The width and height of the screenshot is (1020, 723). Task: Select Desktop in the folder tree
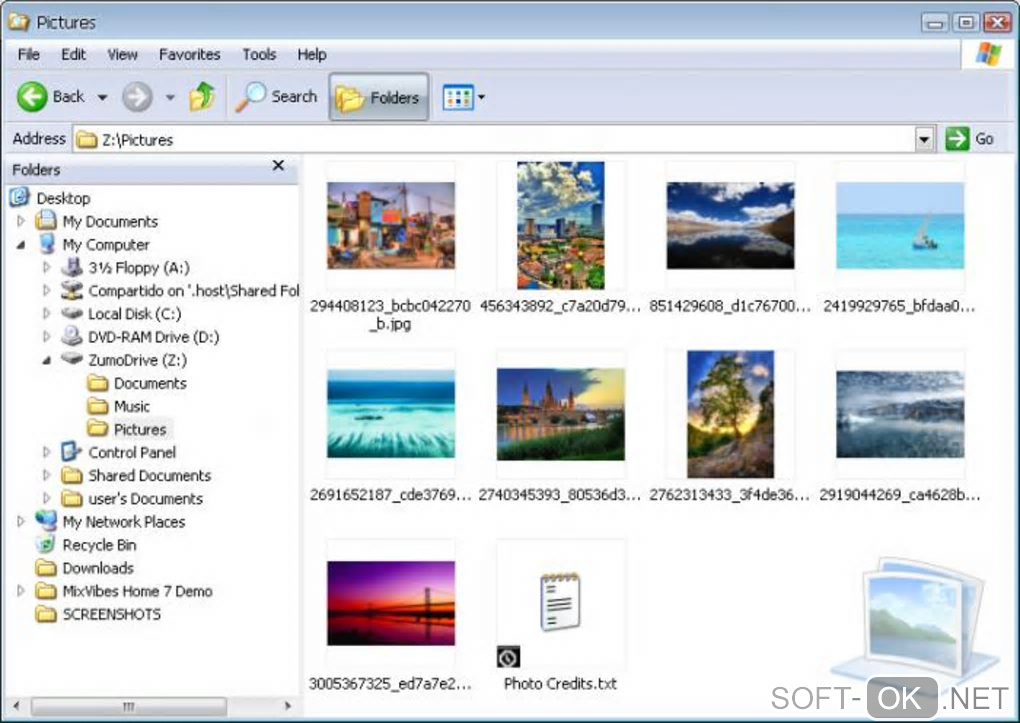63,198
